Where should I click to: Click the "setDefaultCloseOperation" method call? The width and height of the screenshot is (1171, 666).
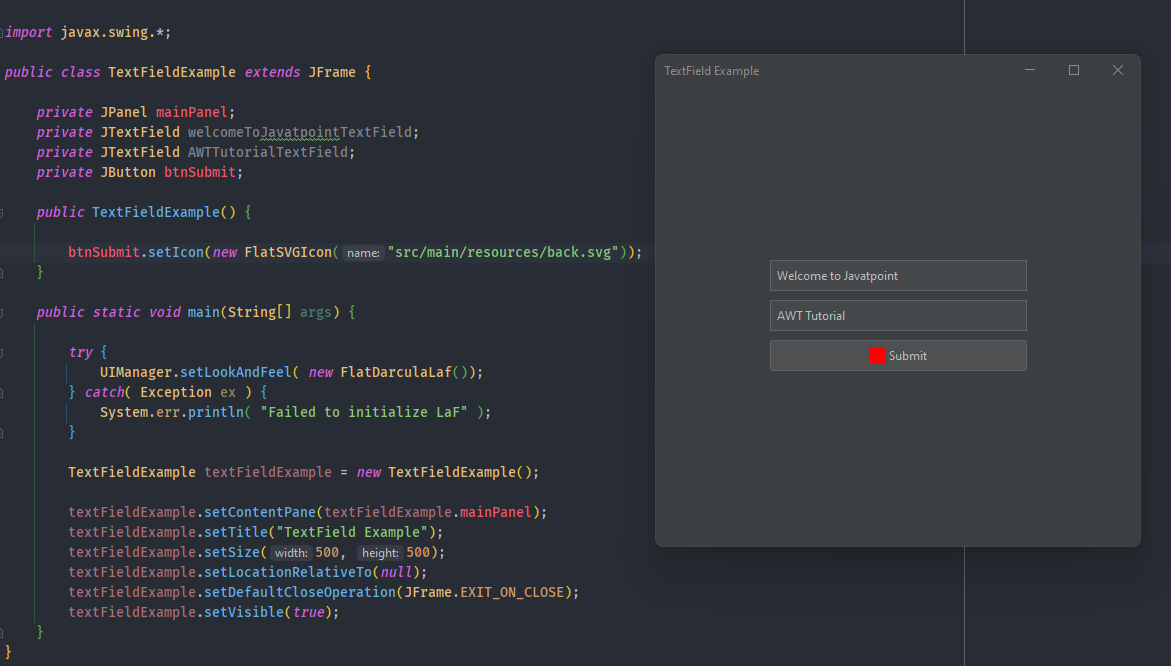[x=300, y=592]
